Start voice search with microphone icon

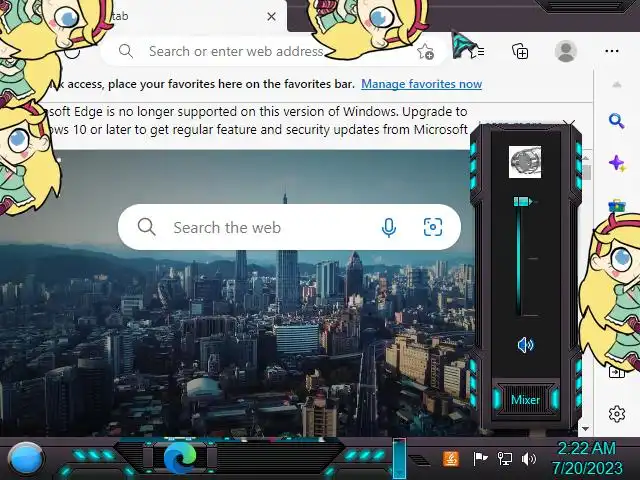389,227
